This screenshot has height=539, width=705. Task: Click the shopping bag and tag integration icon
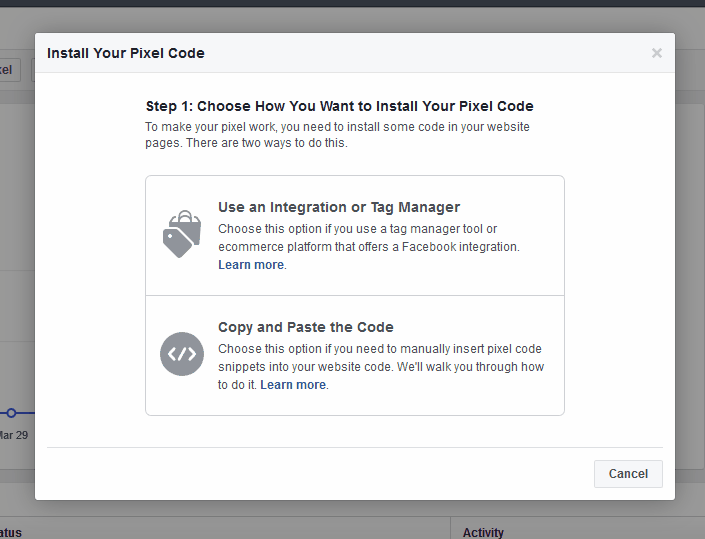pyautogui.click(x=182, y=234)
